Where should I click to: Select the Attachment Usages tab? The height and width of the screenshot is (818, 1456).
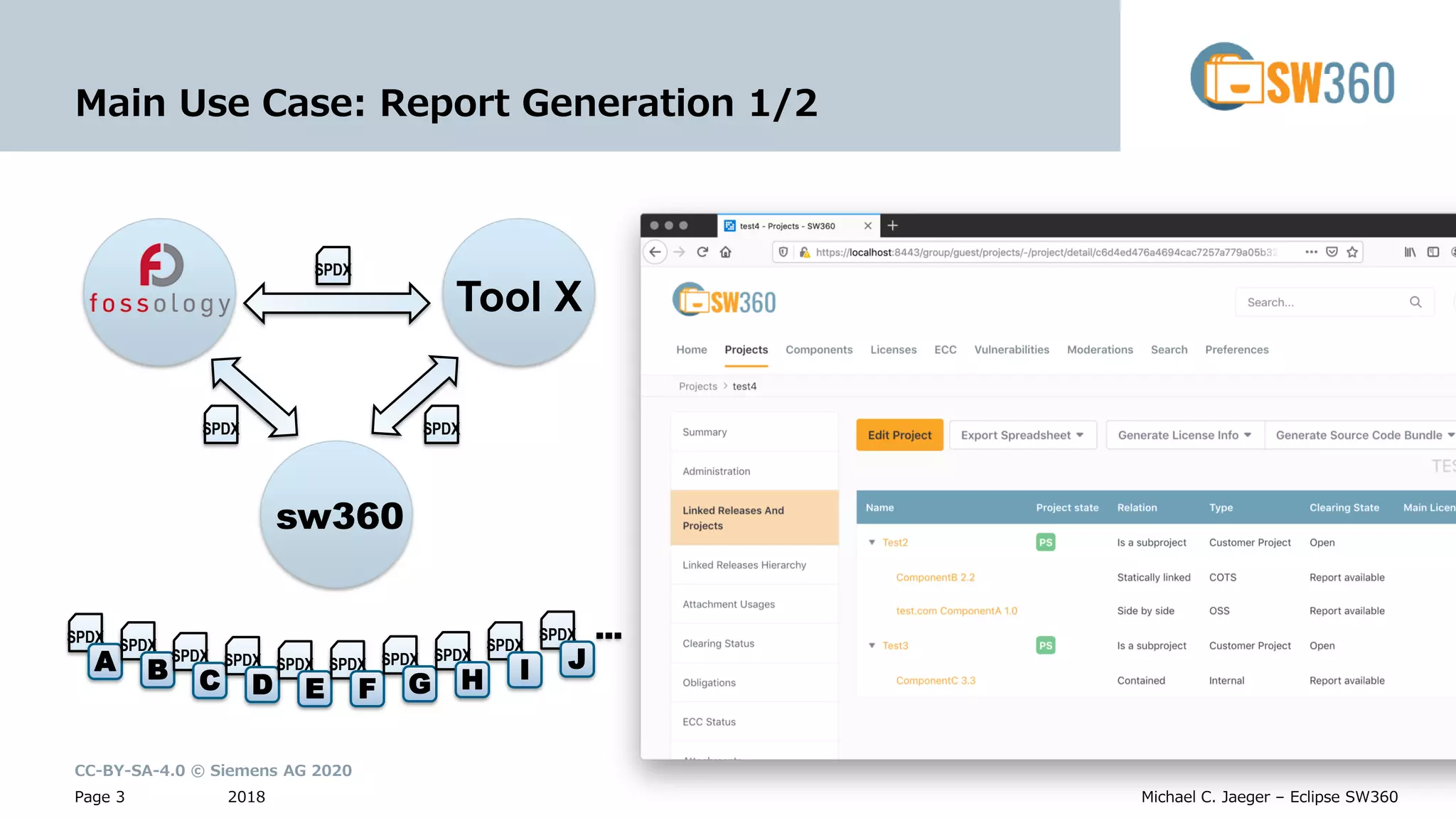pos(754,604)
